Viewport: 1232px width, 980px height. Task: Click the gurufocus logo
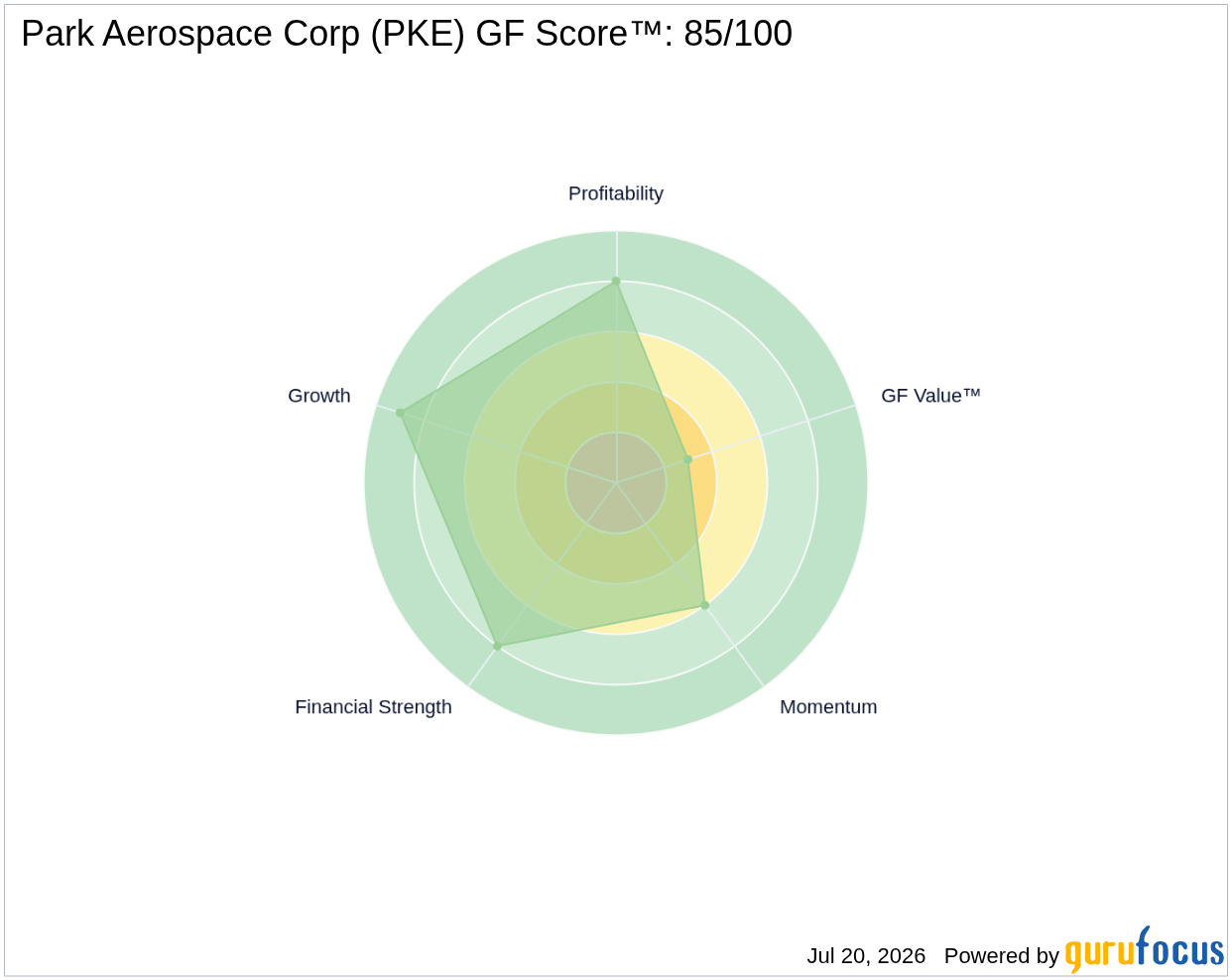pyautogui.click(x=1145, y=950)
